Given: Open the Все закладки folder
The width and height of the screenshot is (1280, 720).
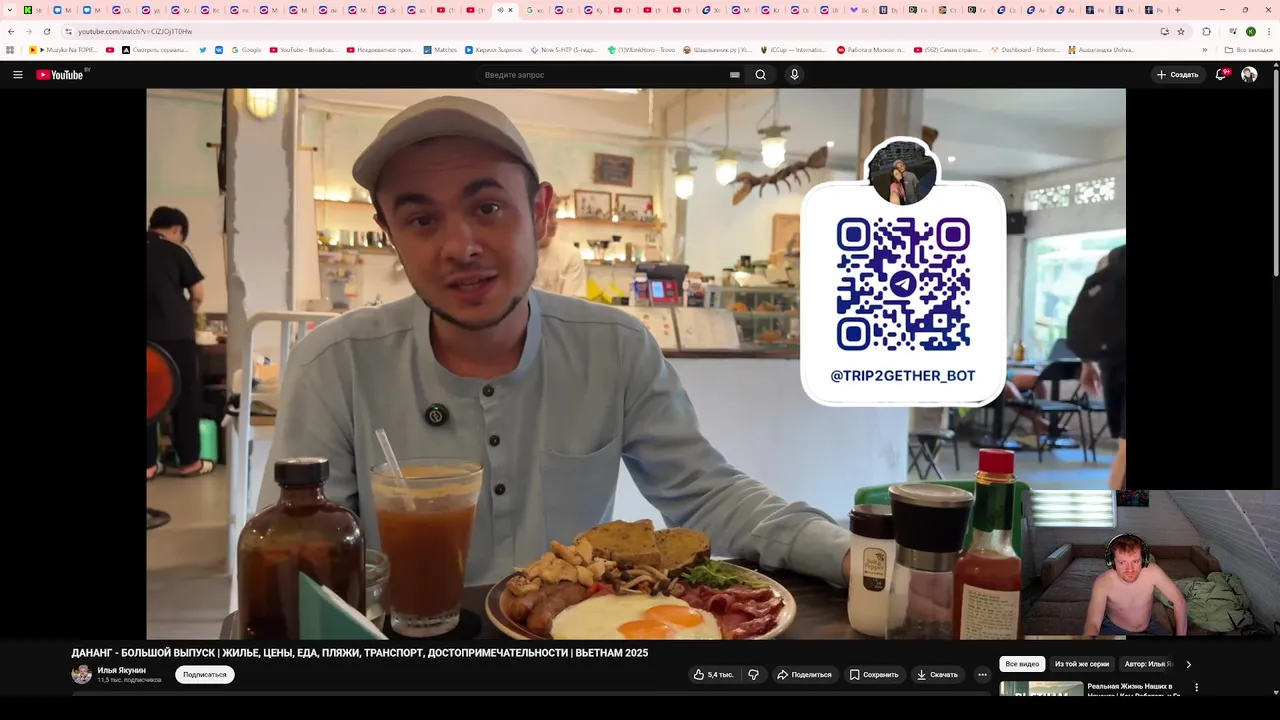Looking at the screenshot, I should (x=1249, y=49).
